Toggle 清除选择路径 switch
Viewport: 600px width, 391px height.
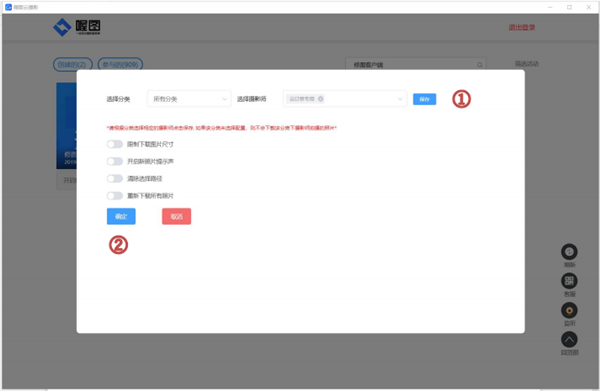point(114,179)
